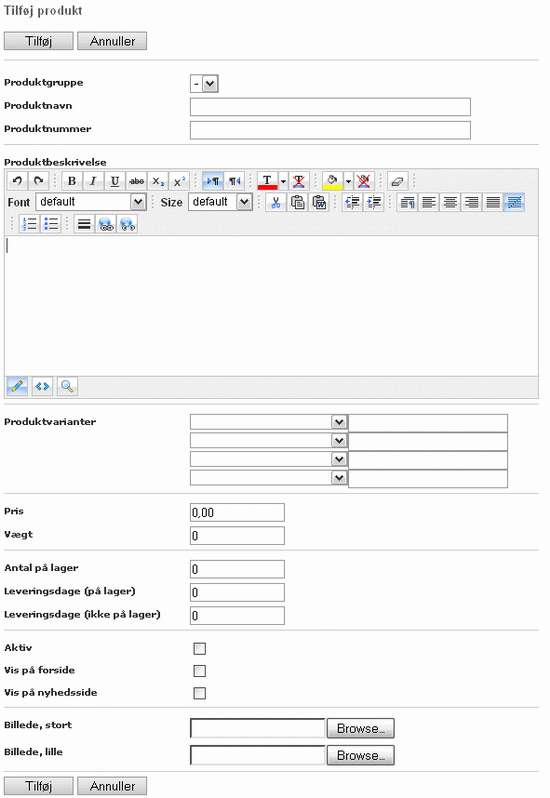The height and width of the screenshot is (798, 550).
Task: Click Annuller button above Produktgruppe
Action: click(x=112, y=41)
